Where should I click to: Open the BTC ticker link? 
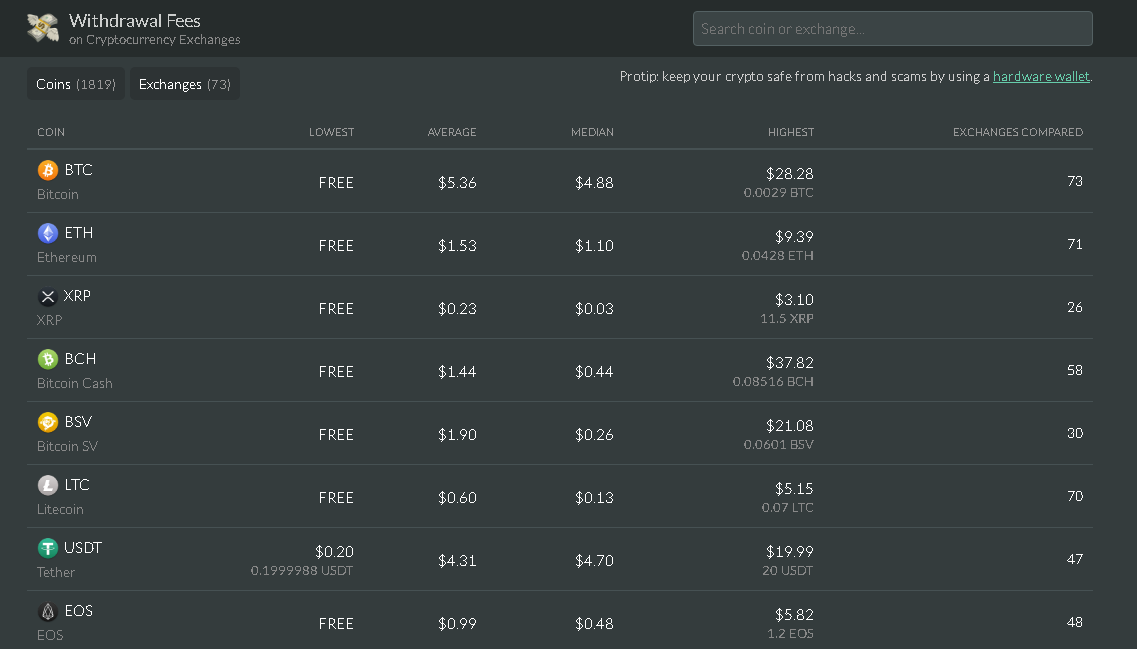(x=78, y=170)
